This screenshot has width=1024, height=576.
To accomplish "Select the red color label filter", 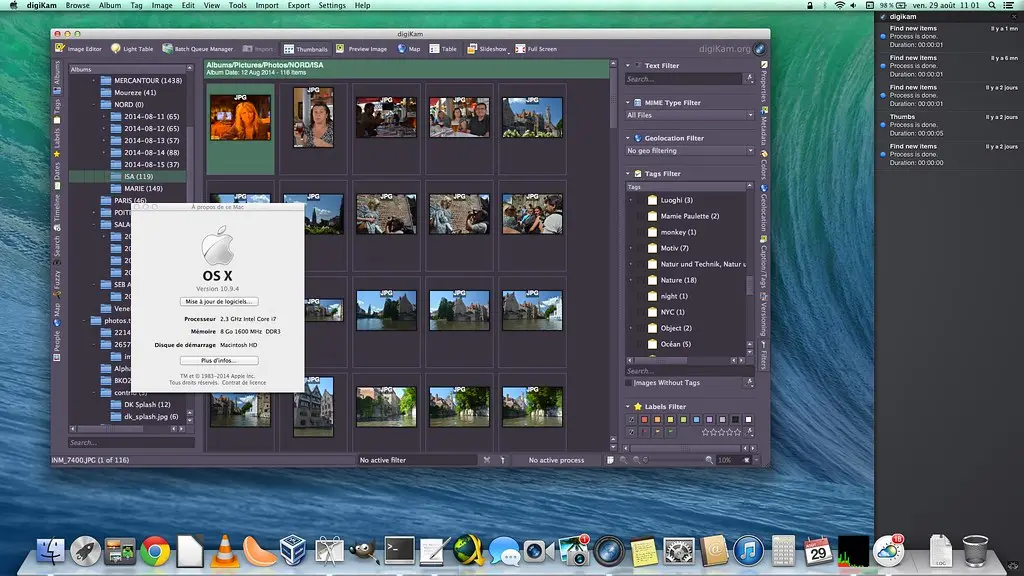I will (643, 419).
